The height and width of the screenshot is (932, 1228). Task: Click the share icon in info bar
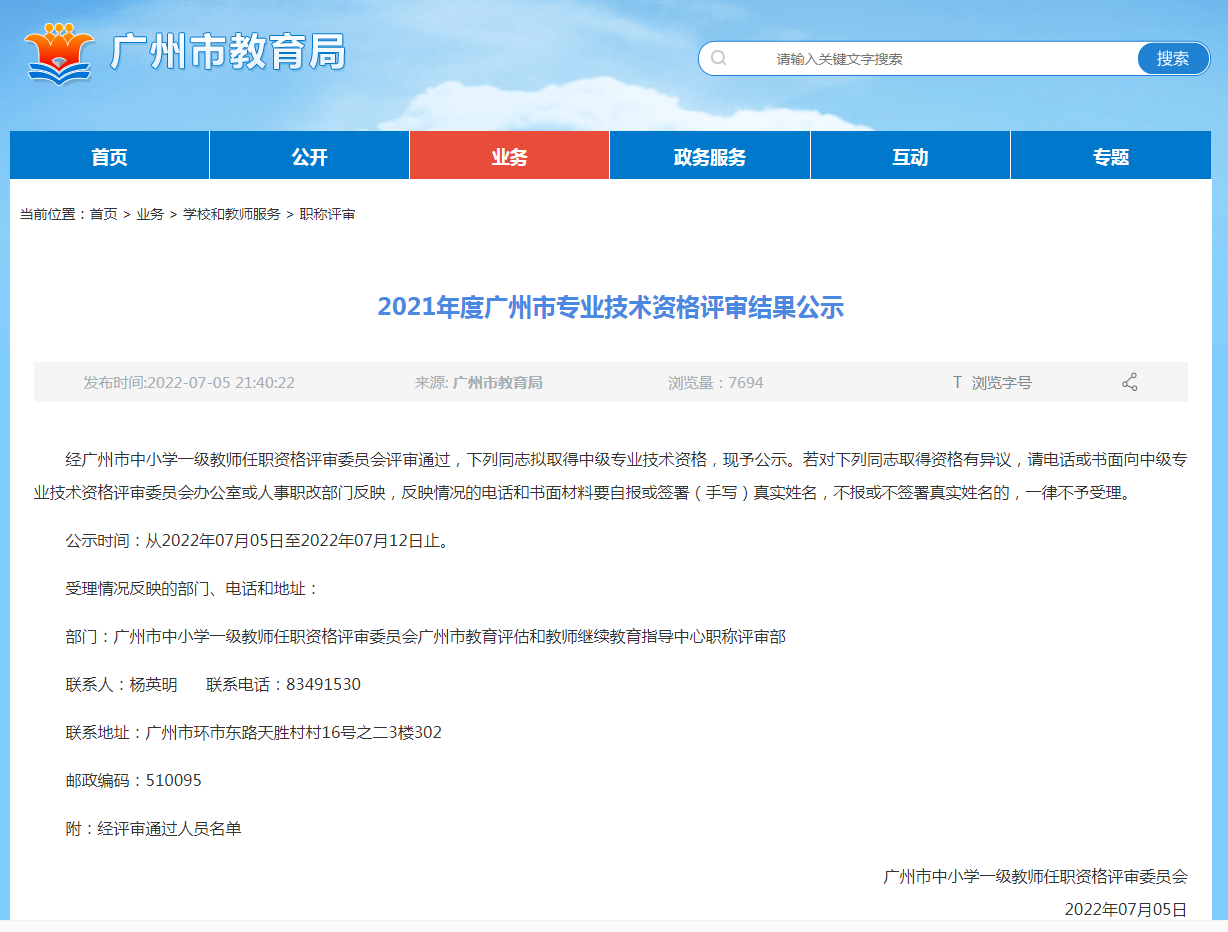[1130, 382]
